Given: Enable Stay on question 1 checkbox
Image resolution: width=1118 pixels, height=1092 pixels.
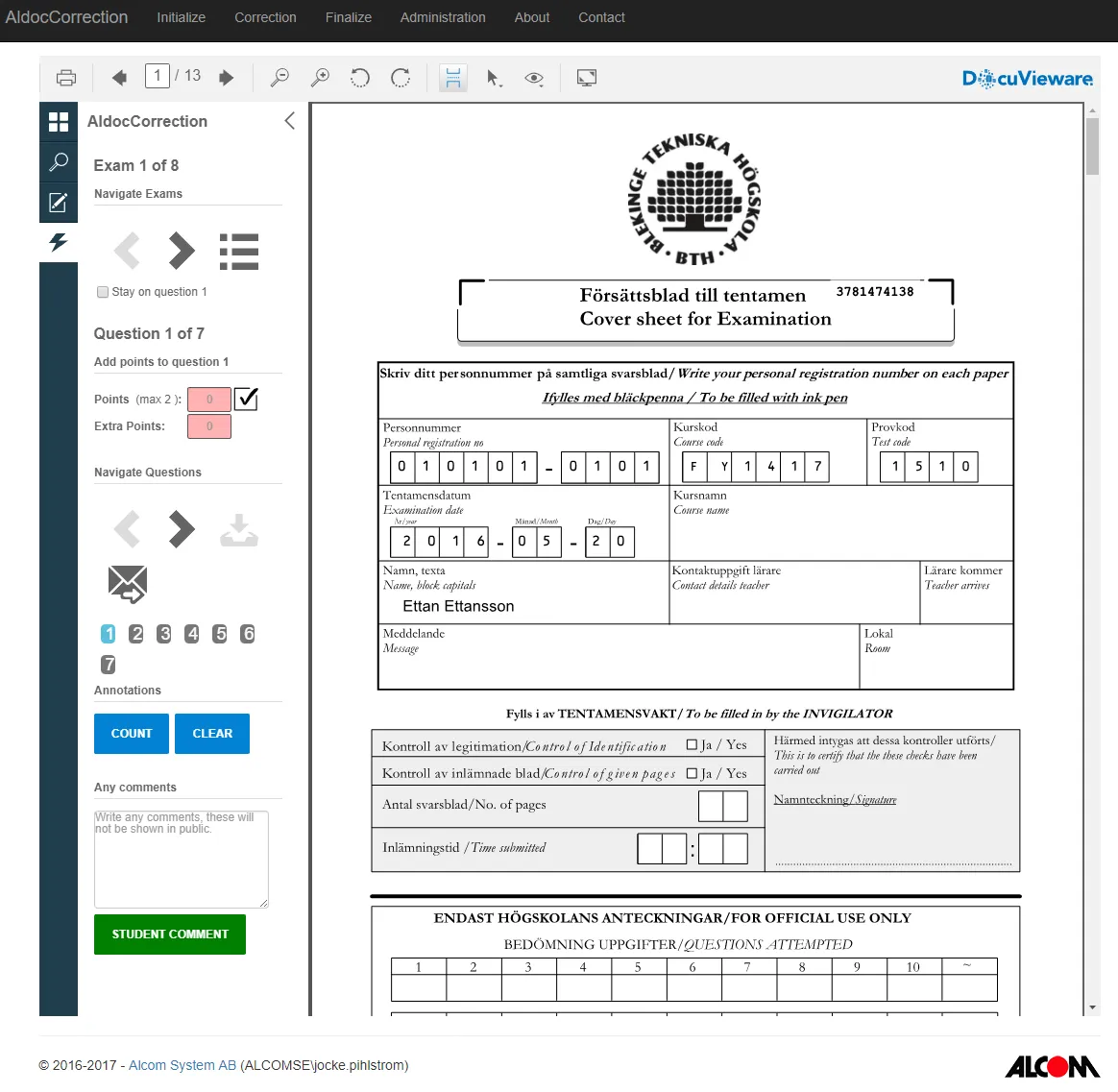Looking at the screenshot, I should coord(103,292).
